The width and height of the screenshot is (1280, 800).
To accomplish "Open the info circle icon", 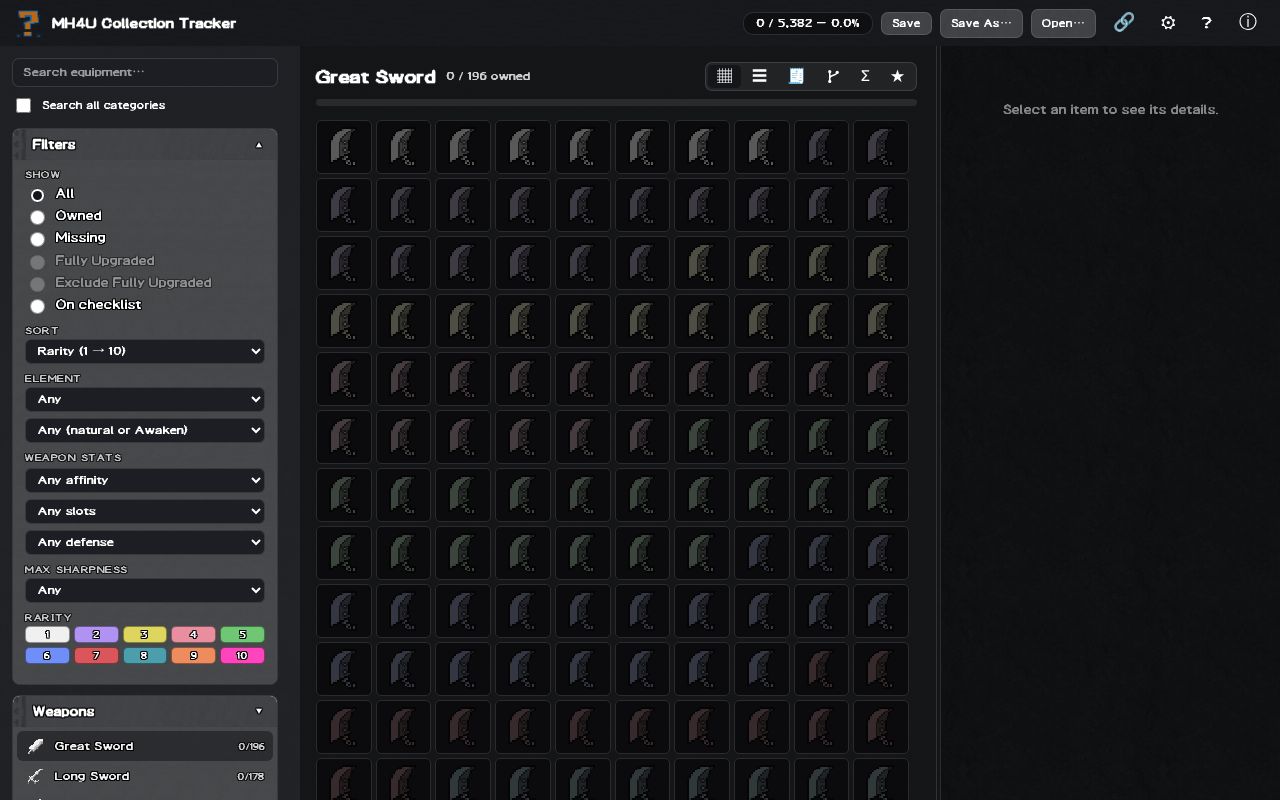I will point(1248,22).
